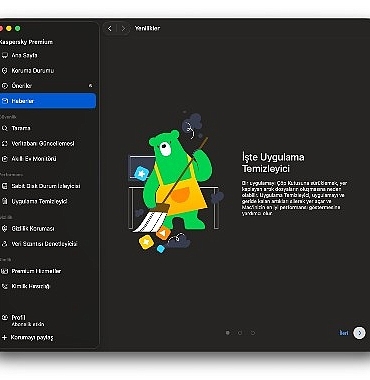
Task: Select the highlighted Haberler item
Action: [48, 101]
